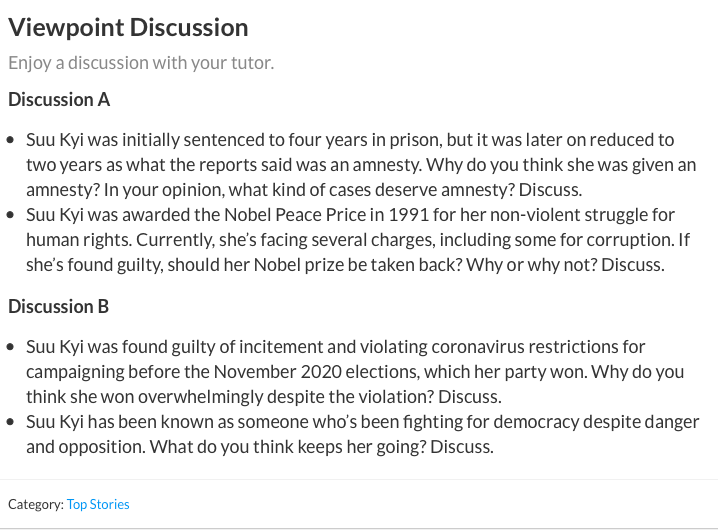
Task: Click the text 'should her Nobel prize be taken back?'
Action: [x=315, y=265]
